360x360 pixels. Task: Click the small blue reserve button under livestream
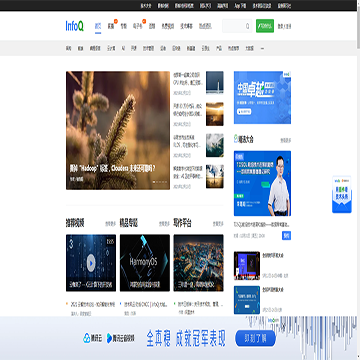286,235
